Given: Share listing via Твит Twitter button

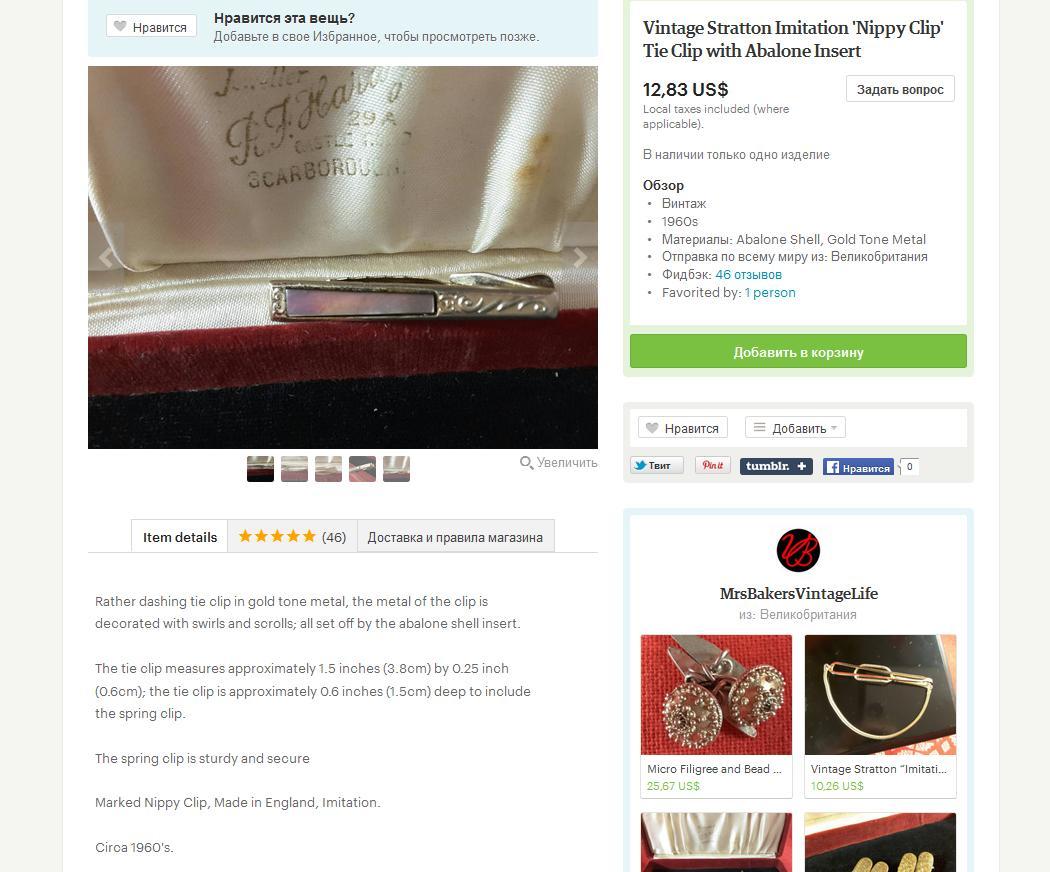Looking at the screenshot, I should pyautogui.click(x=657, y=465).
